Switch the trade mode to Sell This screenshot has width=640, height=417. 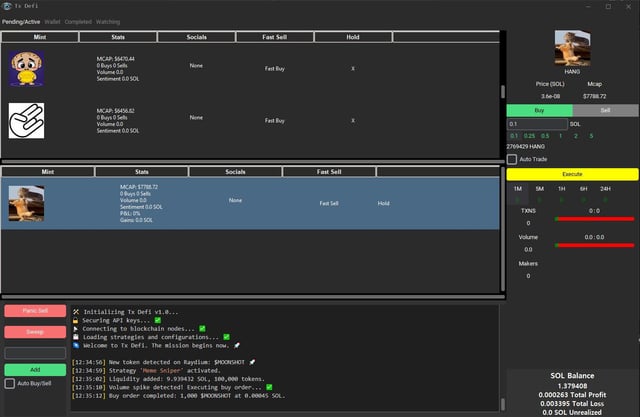pyautogui.click(x=605, y=110)
